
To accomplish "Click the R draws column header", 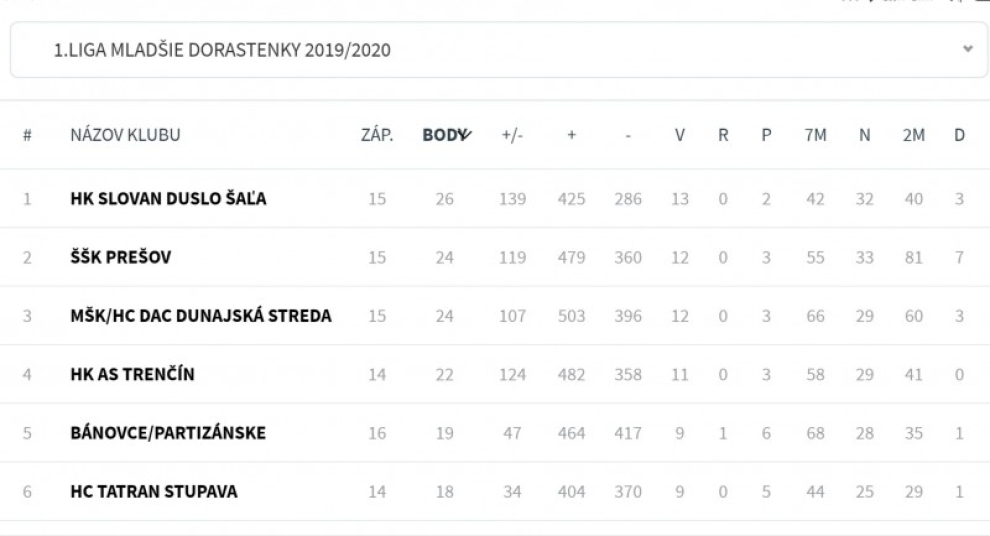I will pyautogui.click(x=722, y=136).
